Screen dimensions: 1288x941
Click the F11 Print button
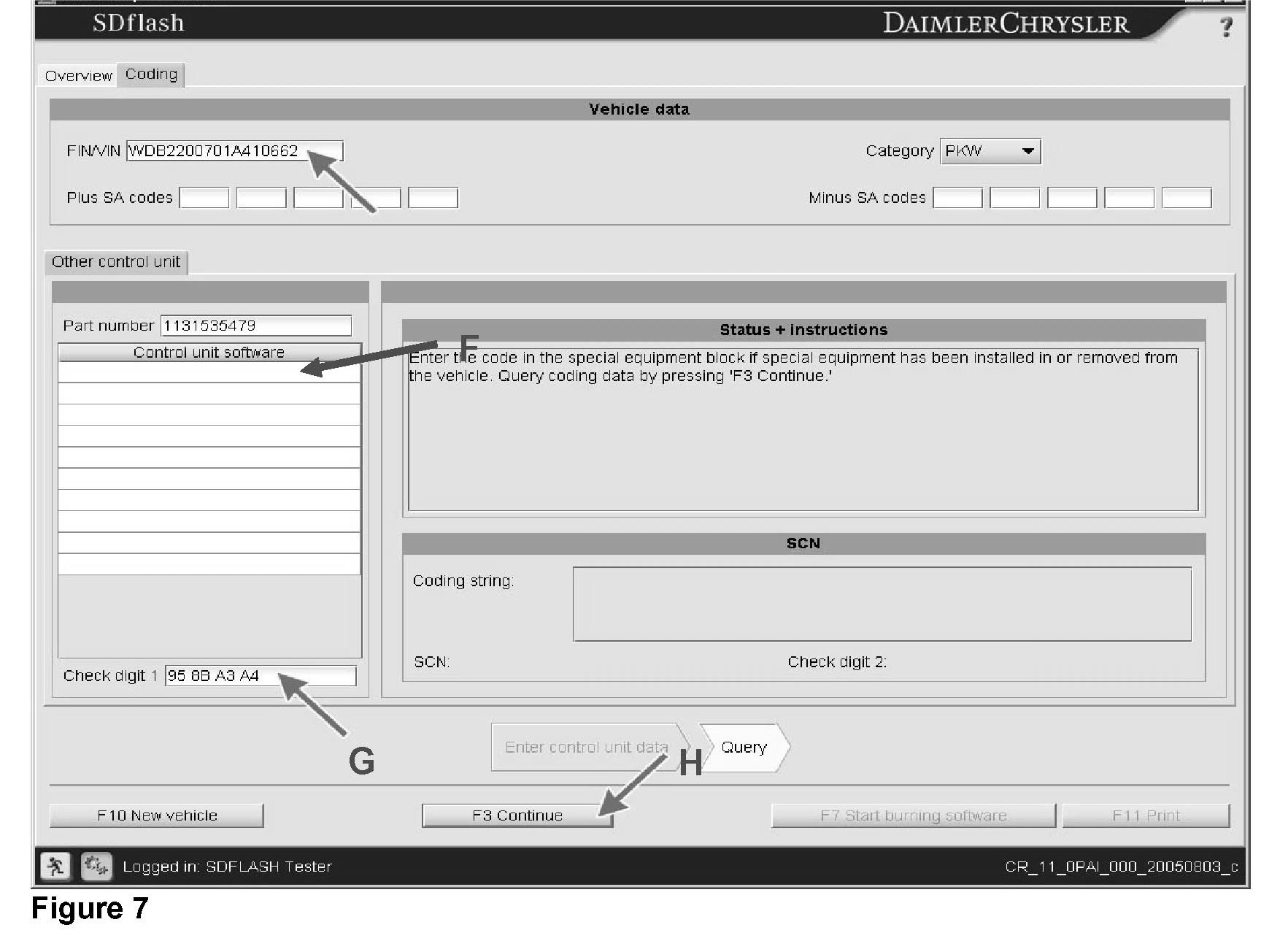1146,815
